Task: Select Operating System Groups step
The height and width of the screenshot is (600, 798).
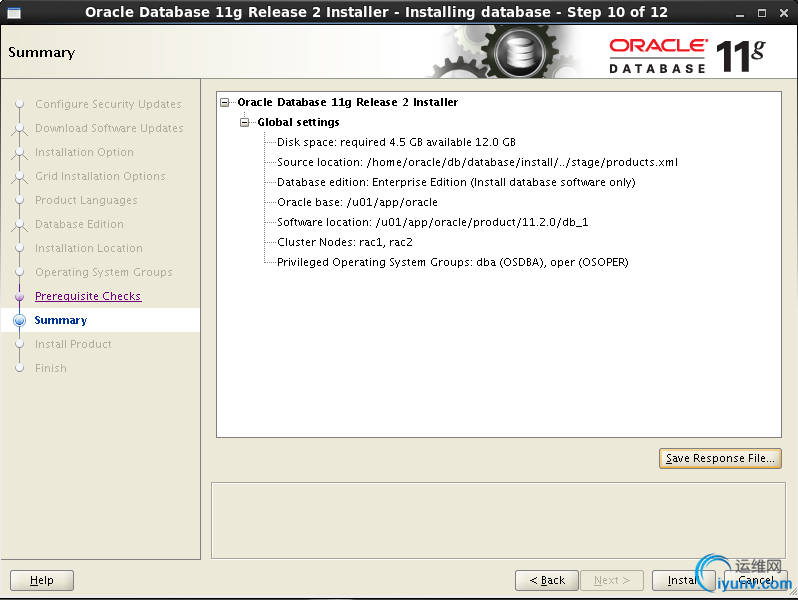Action: point(104,272)
